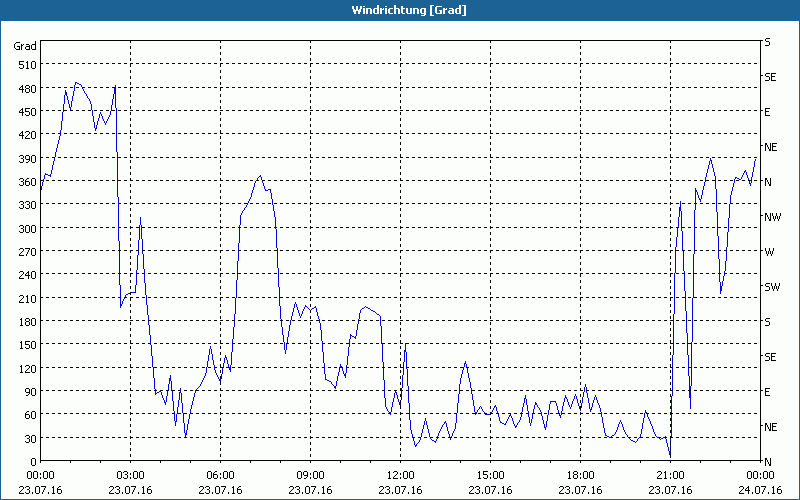The height and width of the screenshot is (500, 800).
Task: Select the NW compass label on right axis
Action: coord(771,217)
